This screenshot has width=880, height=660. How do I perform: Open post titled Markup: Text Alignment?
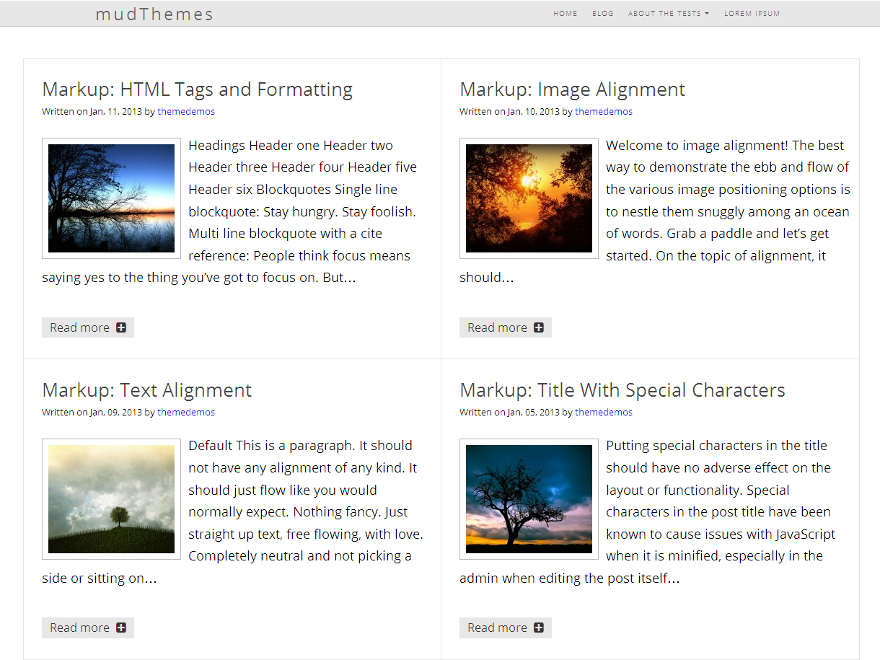[x=146, y=390]
